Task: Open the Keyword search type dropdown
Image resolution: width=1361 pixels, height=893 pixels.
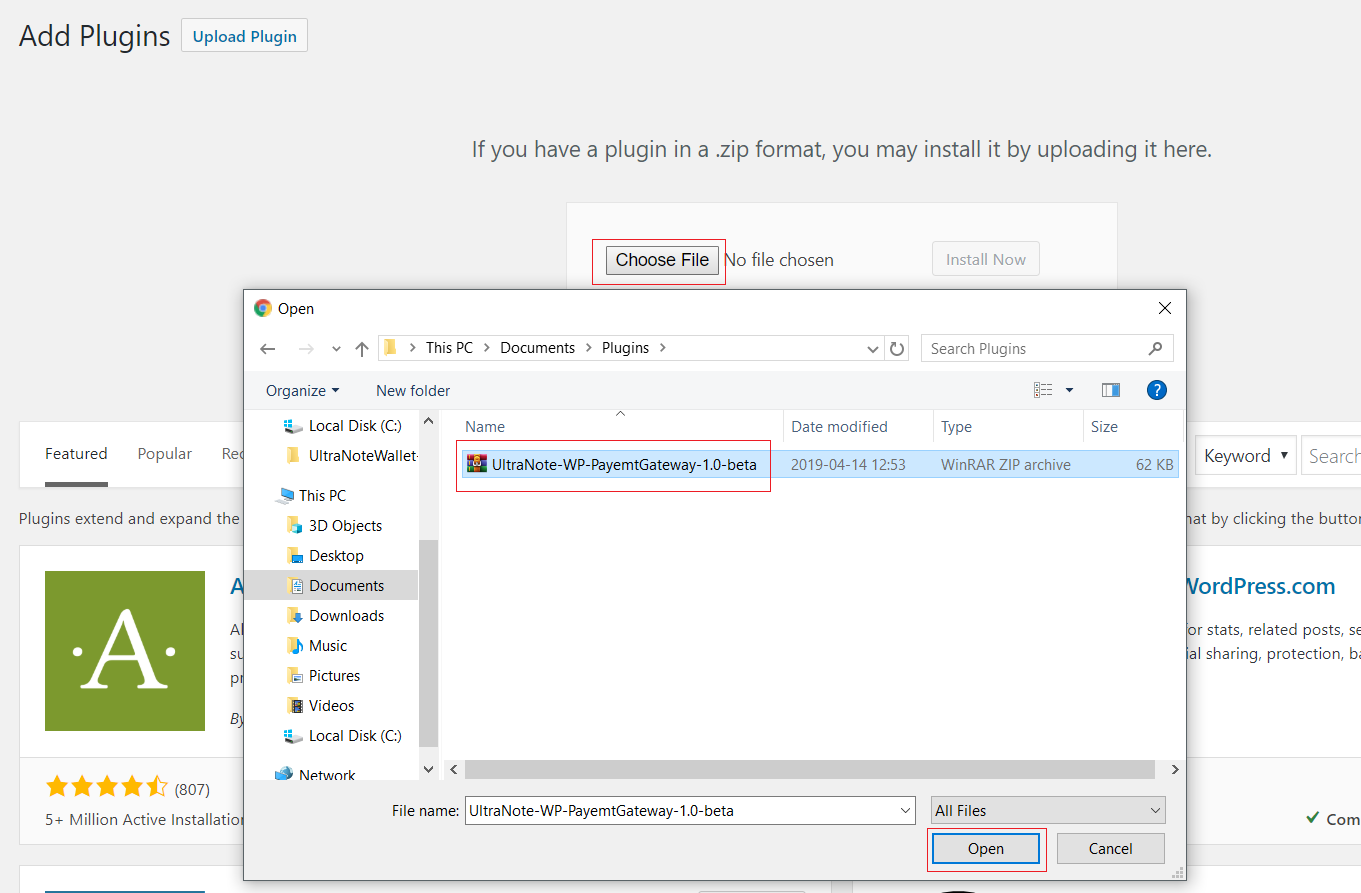Action: pyautogui.click(x=1246, y=456)
